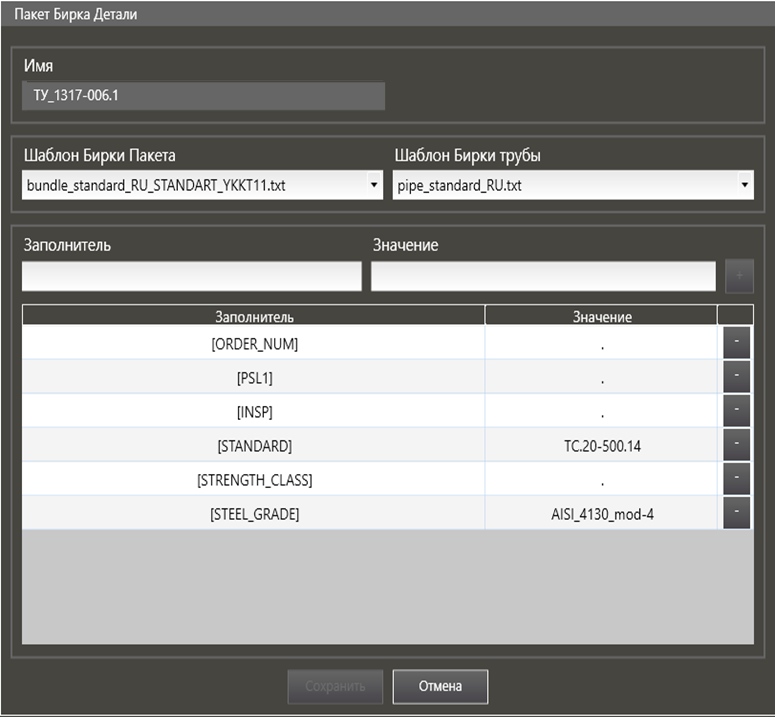This screenshot has width=775, height=717.
Task: Open the Шаблон Бирки Пакета dropdown
Action: point(202,185)
